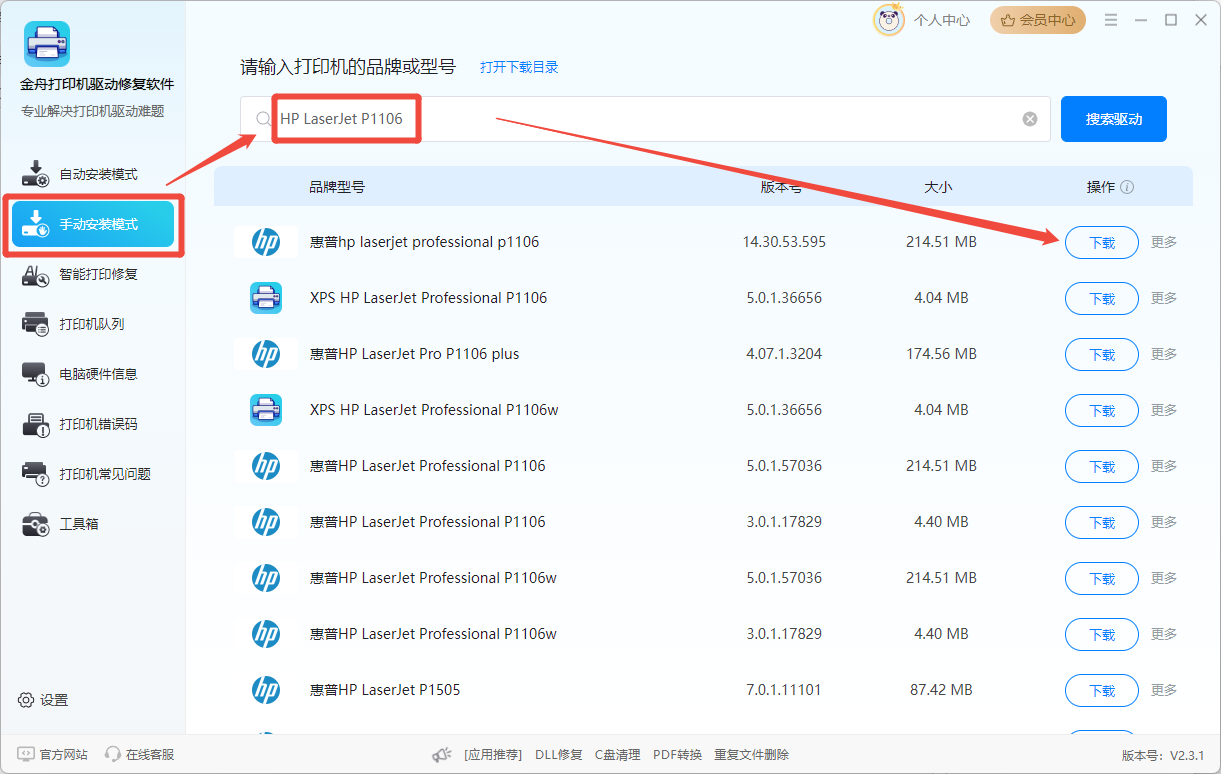Viewport: 1221px width, 774px height.
Task: Expand 更多 for P1106w version 5.0.1.57036
Action: click(1164, 578)
